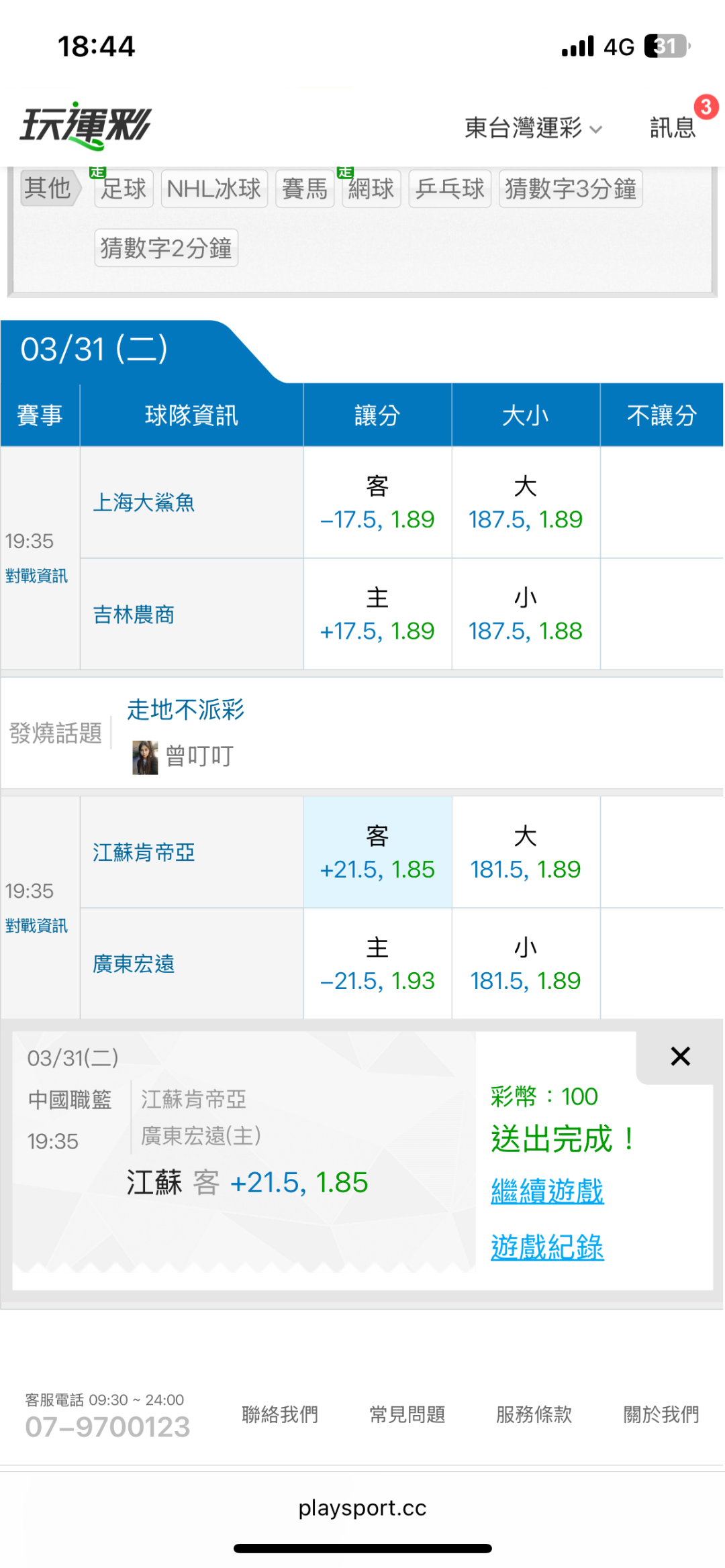Tap 曾叮叮 user avatar thumbnail
Image resolution: width=725 pixels, height=1568 pixels.
click(x=145, y=757)
